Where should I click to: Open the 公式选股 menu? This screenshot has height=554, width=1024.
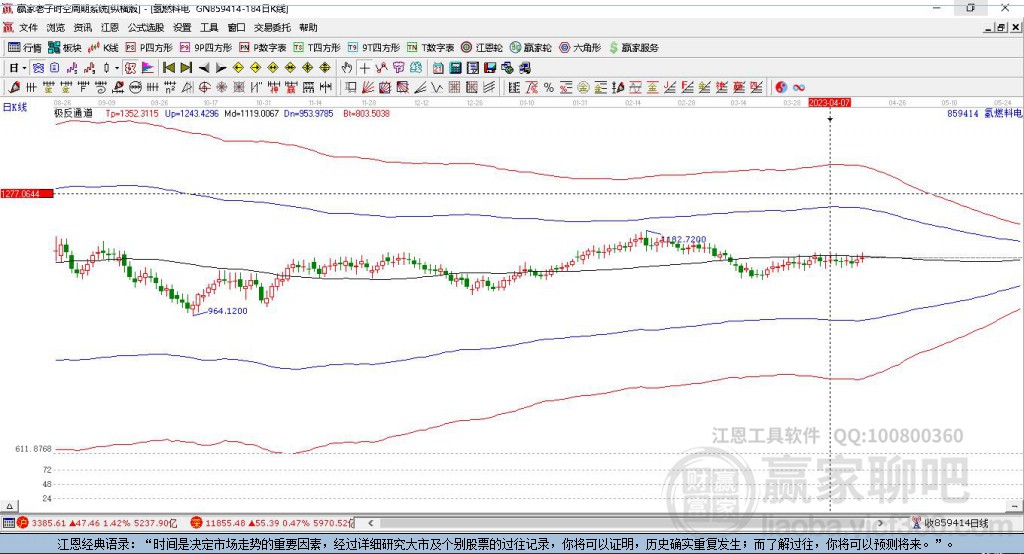146,27
